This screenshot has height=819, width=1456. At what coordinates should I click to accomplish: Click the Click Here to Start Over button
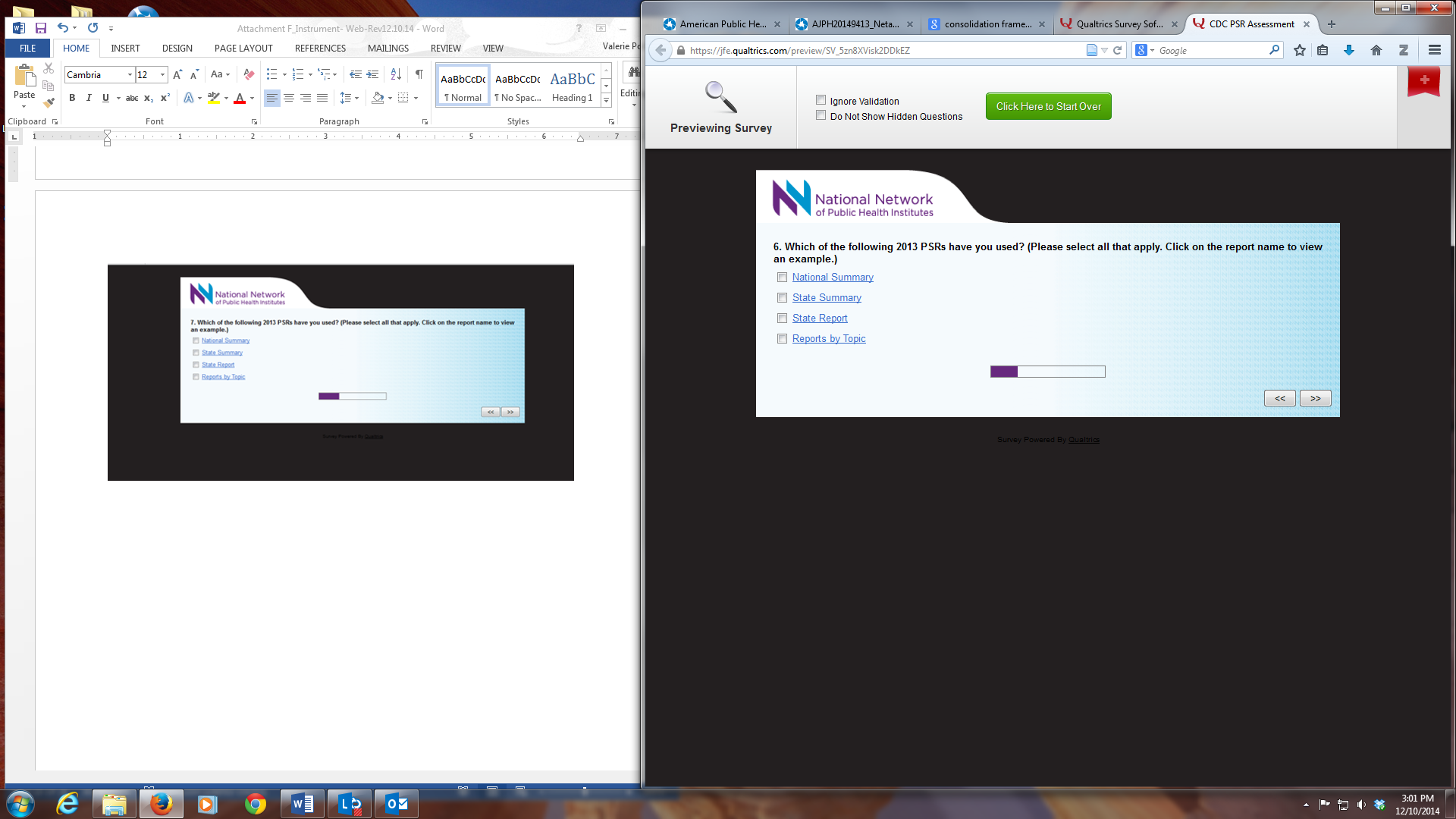point(1048,106)
